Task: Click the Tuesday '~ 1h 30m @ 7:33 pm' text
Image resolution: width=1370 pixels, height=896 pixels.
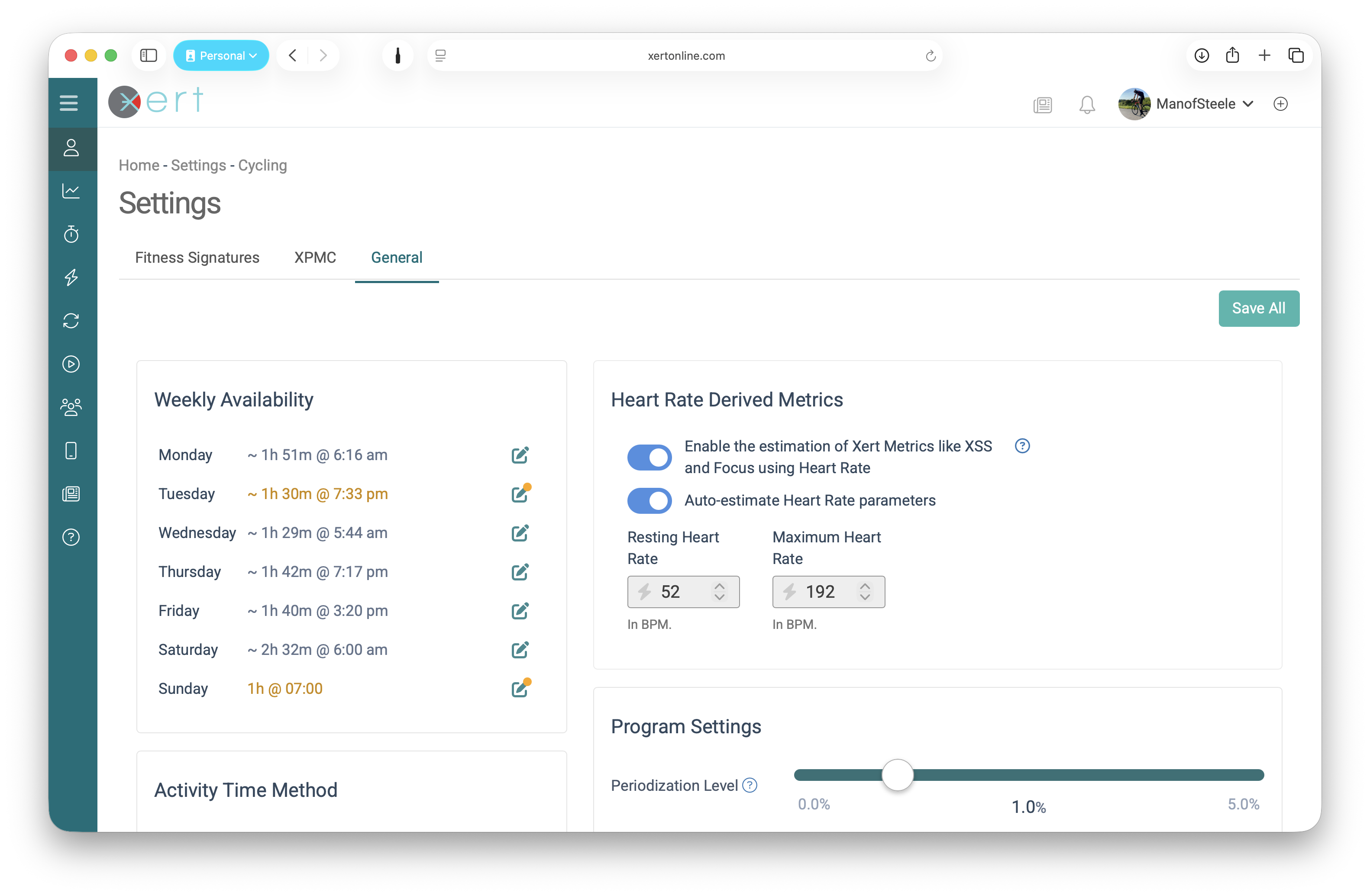Action: pos(318,494)
